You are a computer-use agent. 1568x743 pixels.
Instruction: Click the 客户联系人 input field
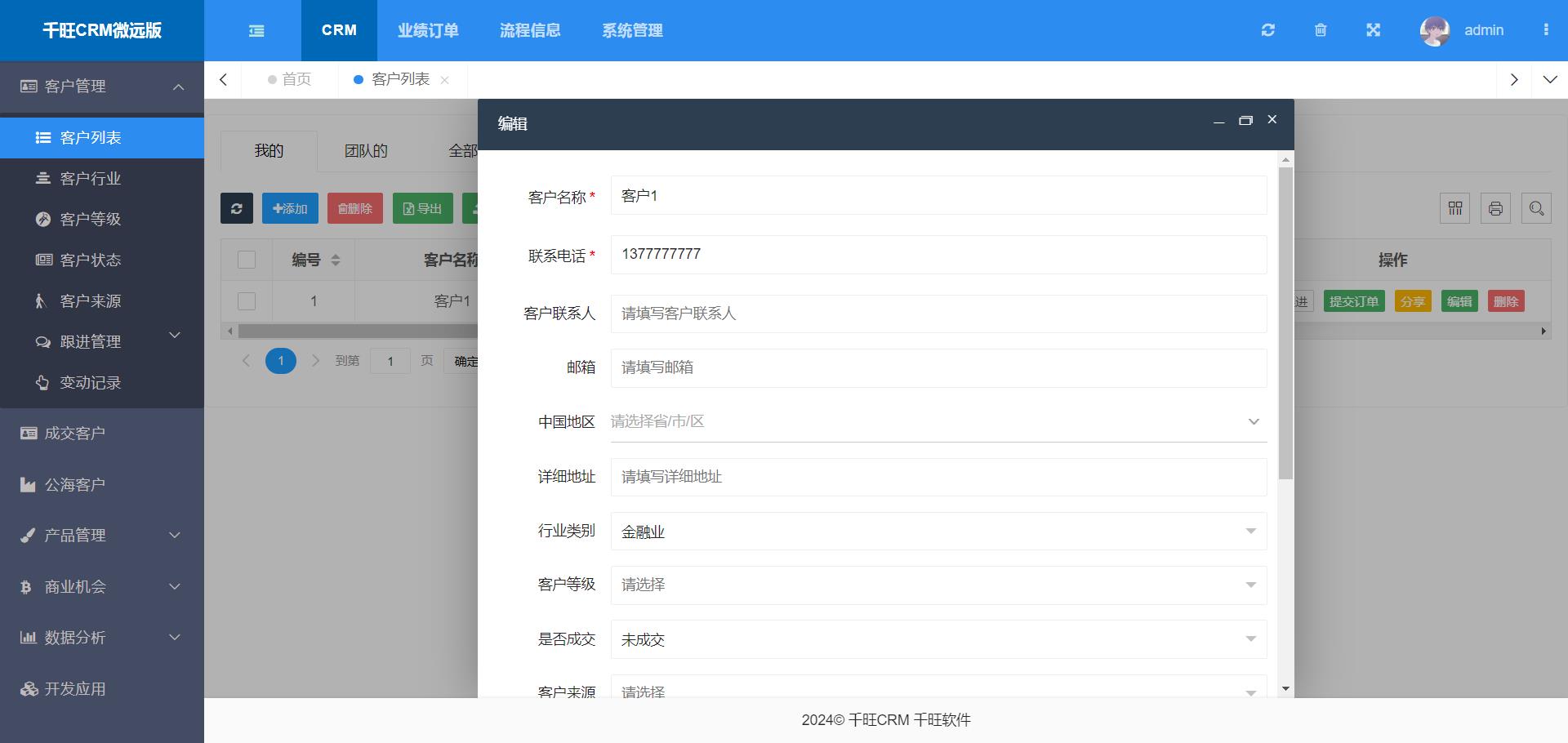point(938,314)
